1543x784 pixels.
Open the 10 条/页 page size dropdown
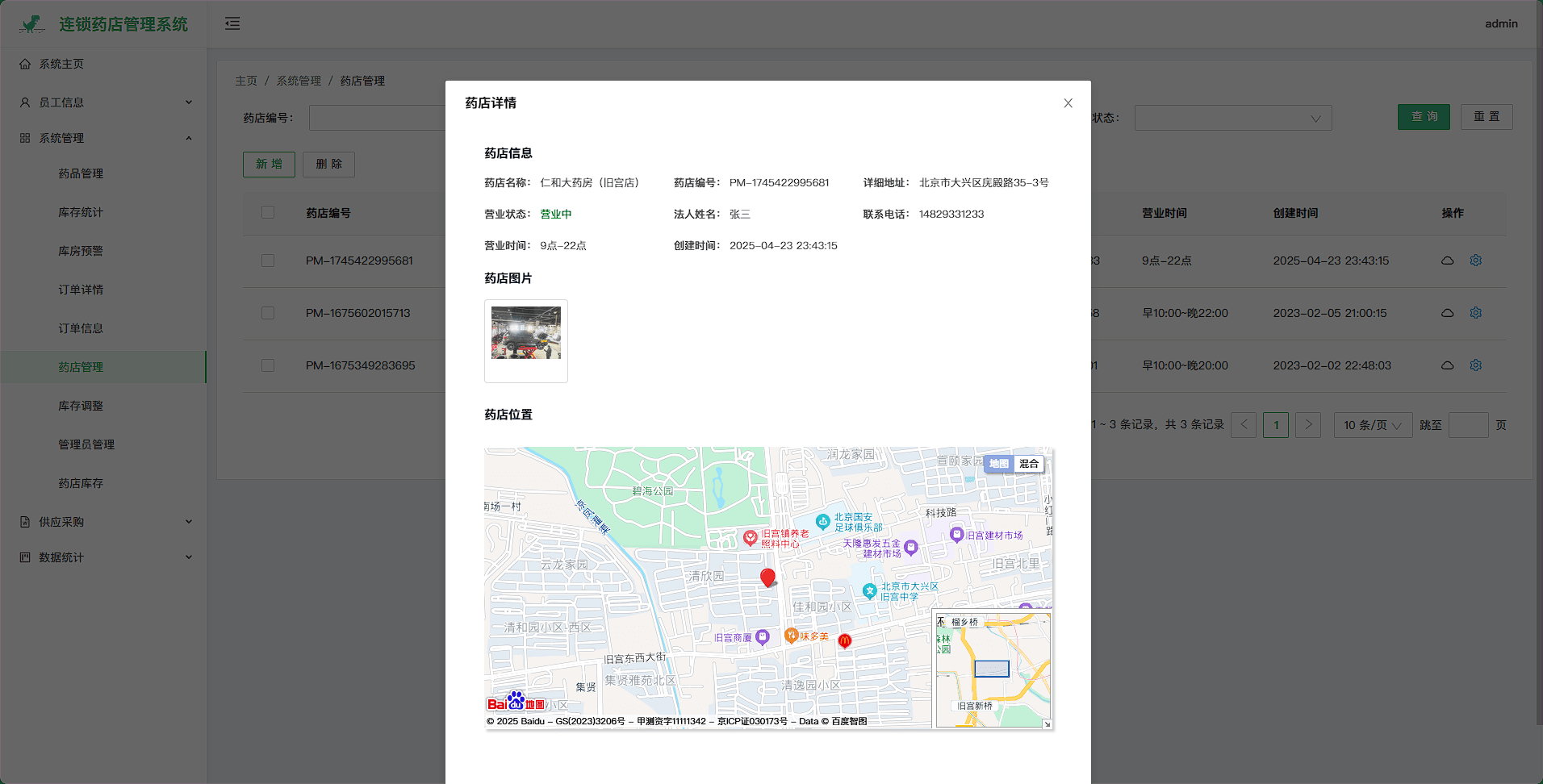[1372, 425]
